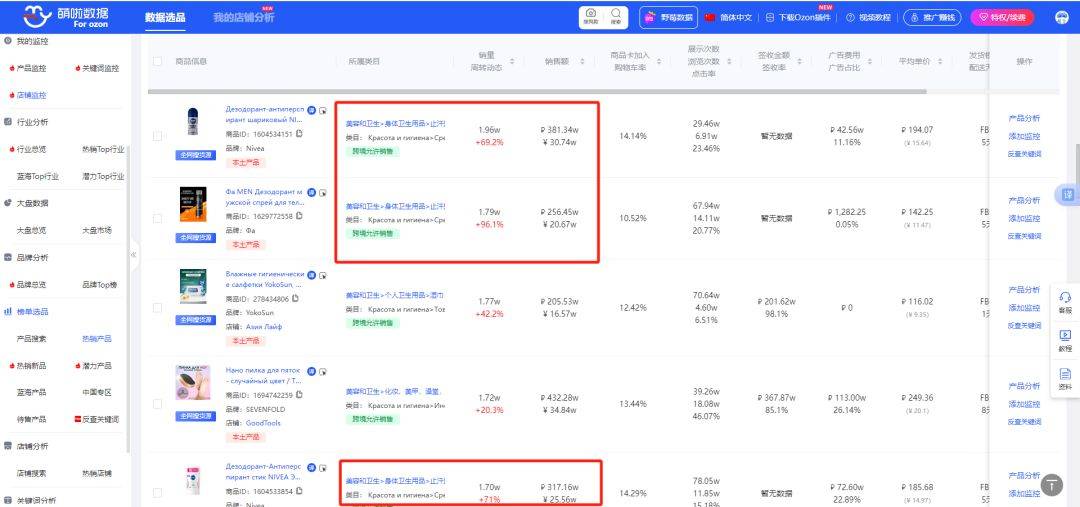The image size is (1080, 507).
Task: Click 特权/续费 pink button
Action: click(x=1002, y=17)
